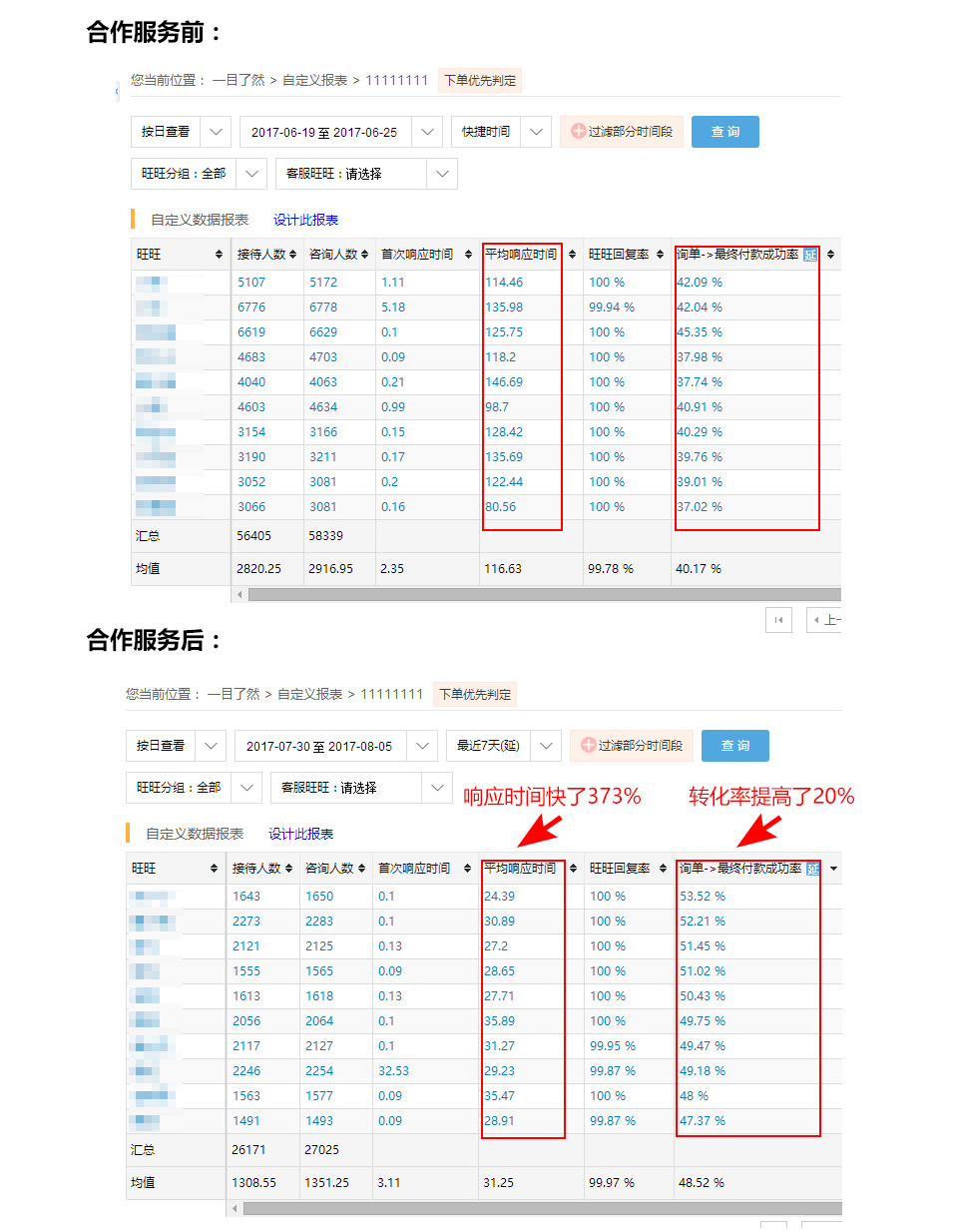Image resolution: width=958 pixels, height=1232 pixels.
Task: Click 咨询人数 value 1493
Action: point(319,1121)
